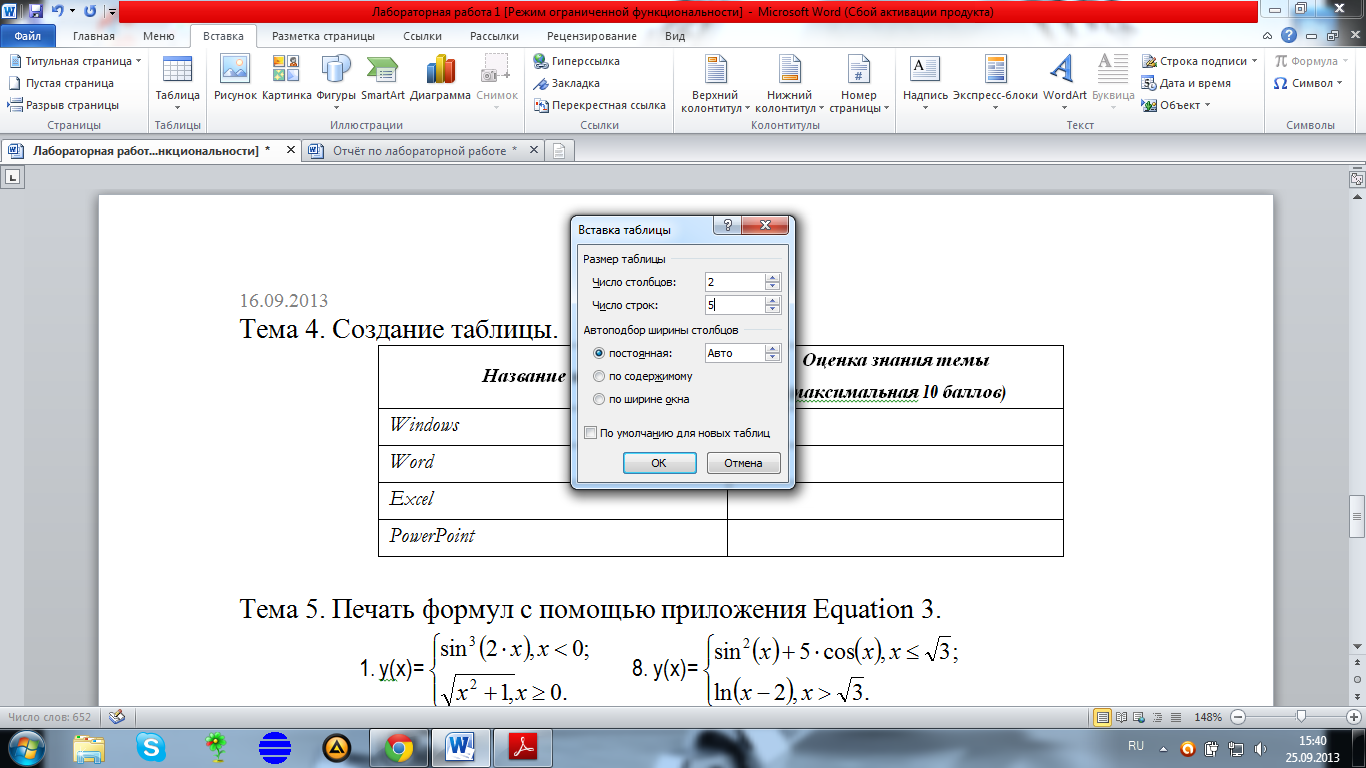This screenshot has width=1366, height=768.
Task: Add a Закладка bookmark
Action: click(567, 83)
